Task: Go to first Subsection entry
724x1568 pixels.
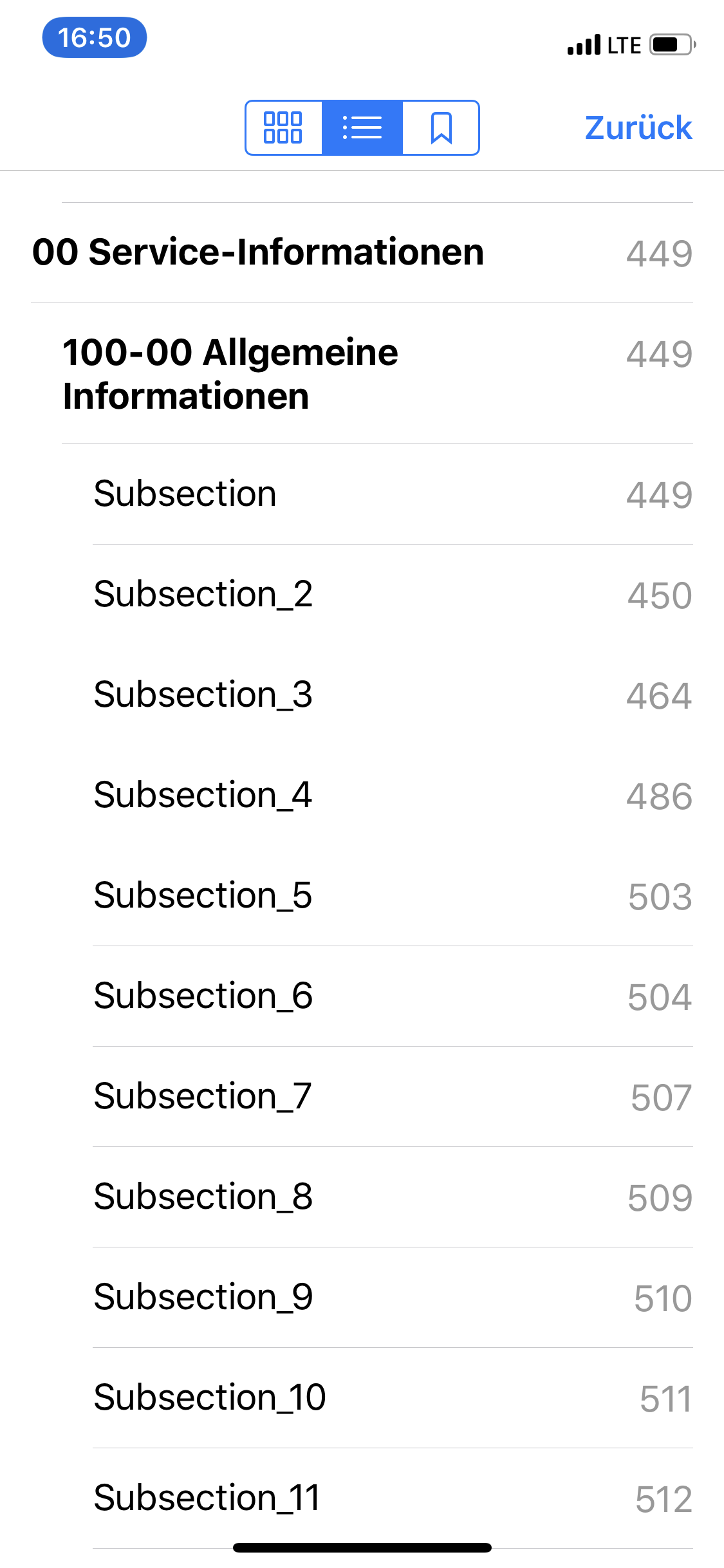Action: click(x=185, y=494)
